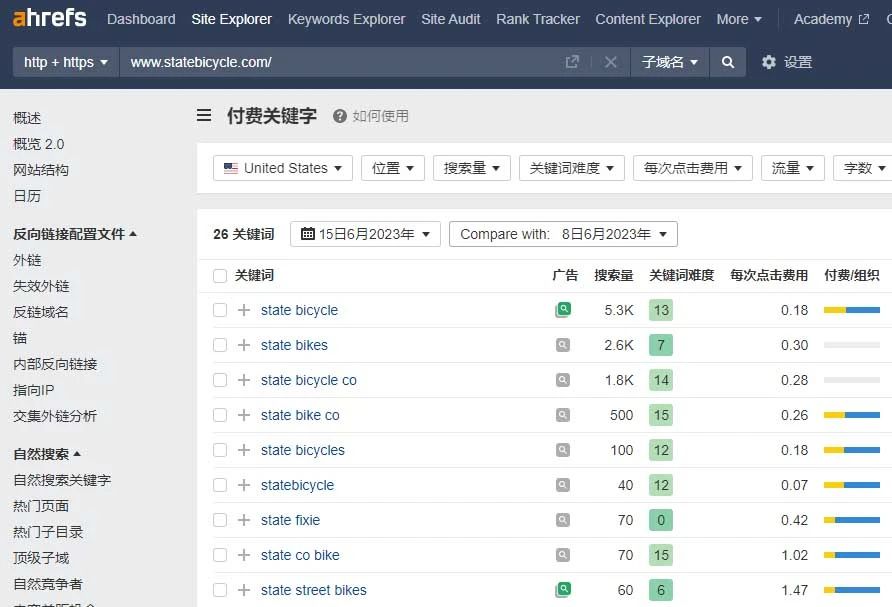Select the checkbox for statebicycle keyword
The width and height of the screenshot is (892, 607).
(220, 485)
